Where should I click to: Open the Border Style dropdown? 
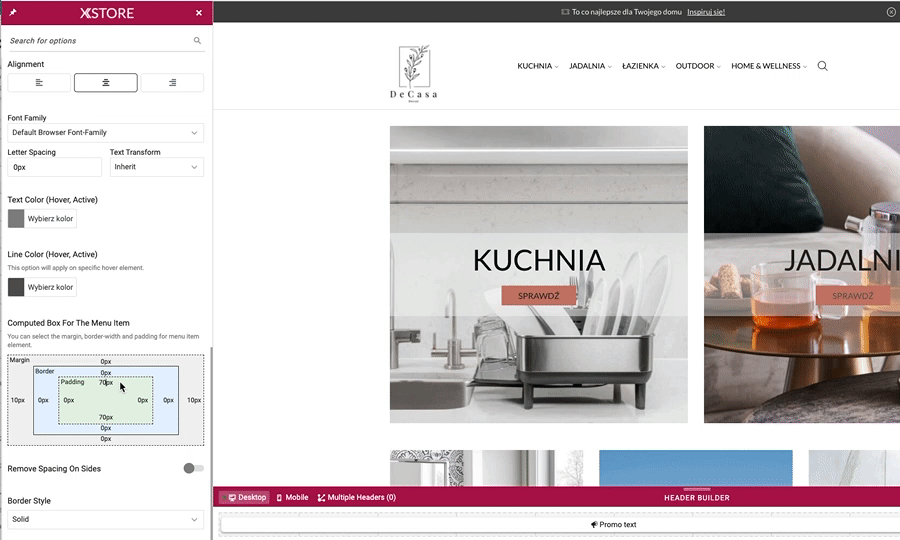click(106, 519)
